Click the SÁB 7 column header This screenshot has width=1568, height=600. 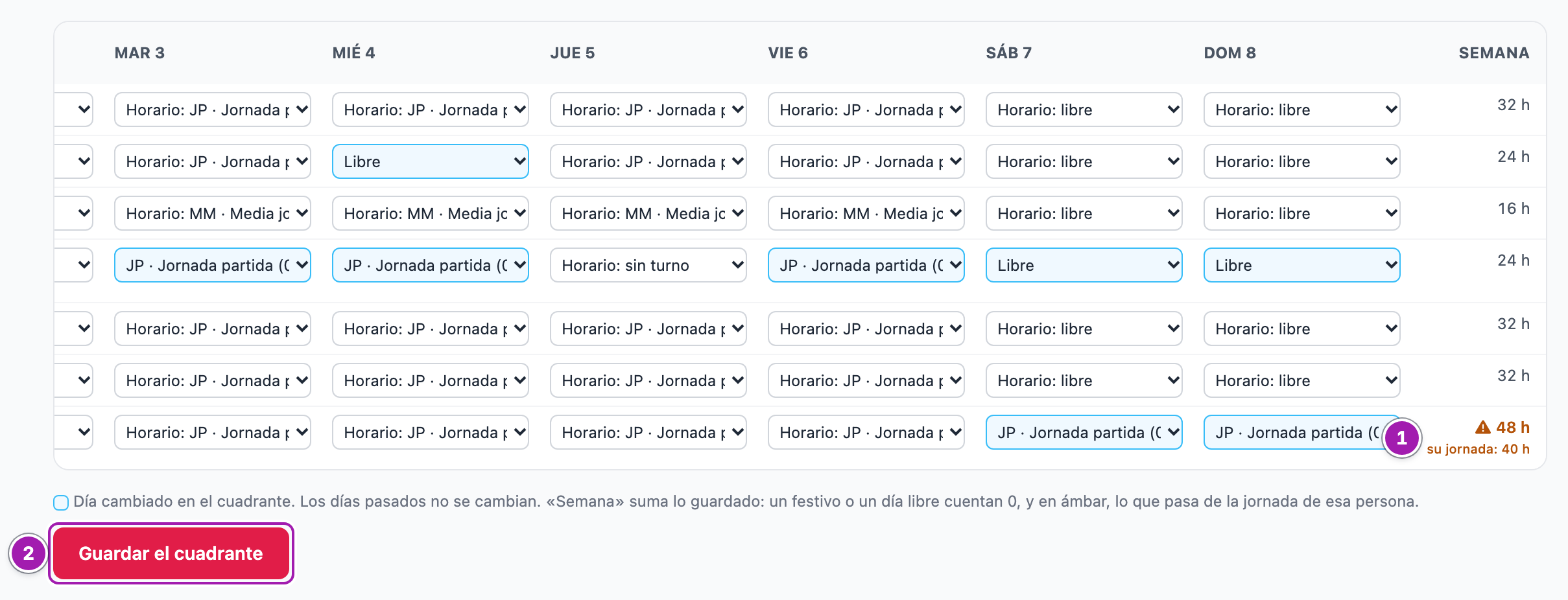pyautogui.click(x=1008, y=53)
